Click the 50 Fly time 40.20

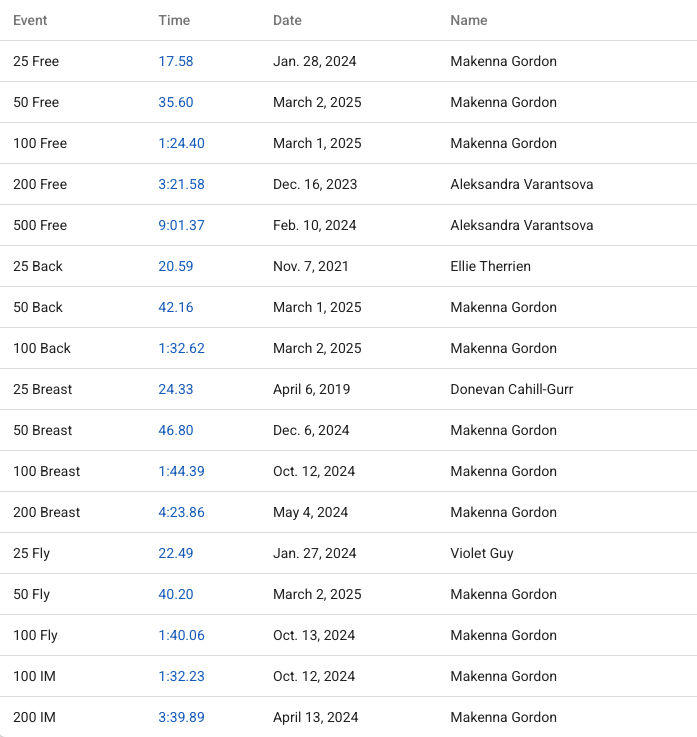coord(176,594)
